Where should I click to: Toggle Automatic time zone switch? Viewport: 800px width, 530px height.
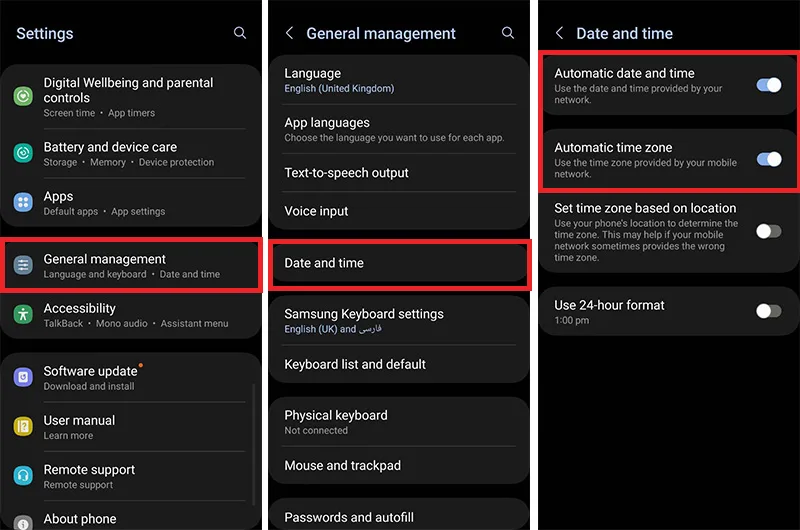click(768, 159)
